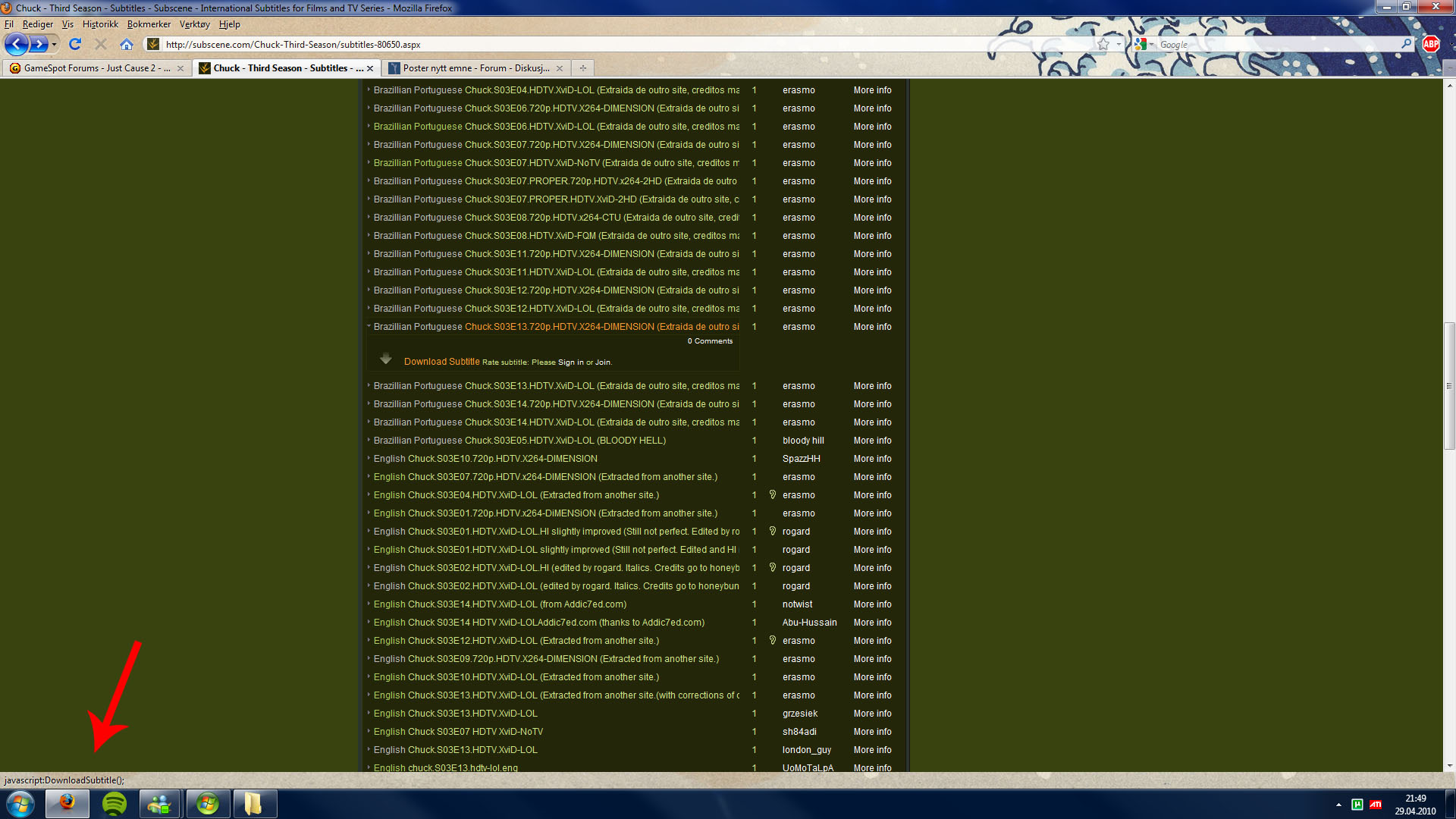Click the vertical scrollbar thumb
Screen dimensions: 1456x819
click(1449, 385)
